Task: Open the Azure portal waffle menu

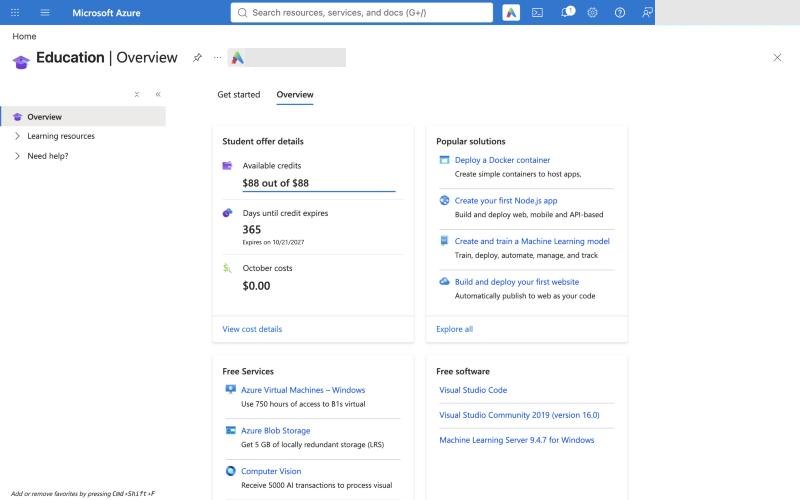Action: [15, 12]
